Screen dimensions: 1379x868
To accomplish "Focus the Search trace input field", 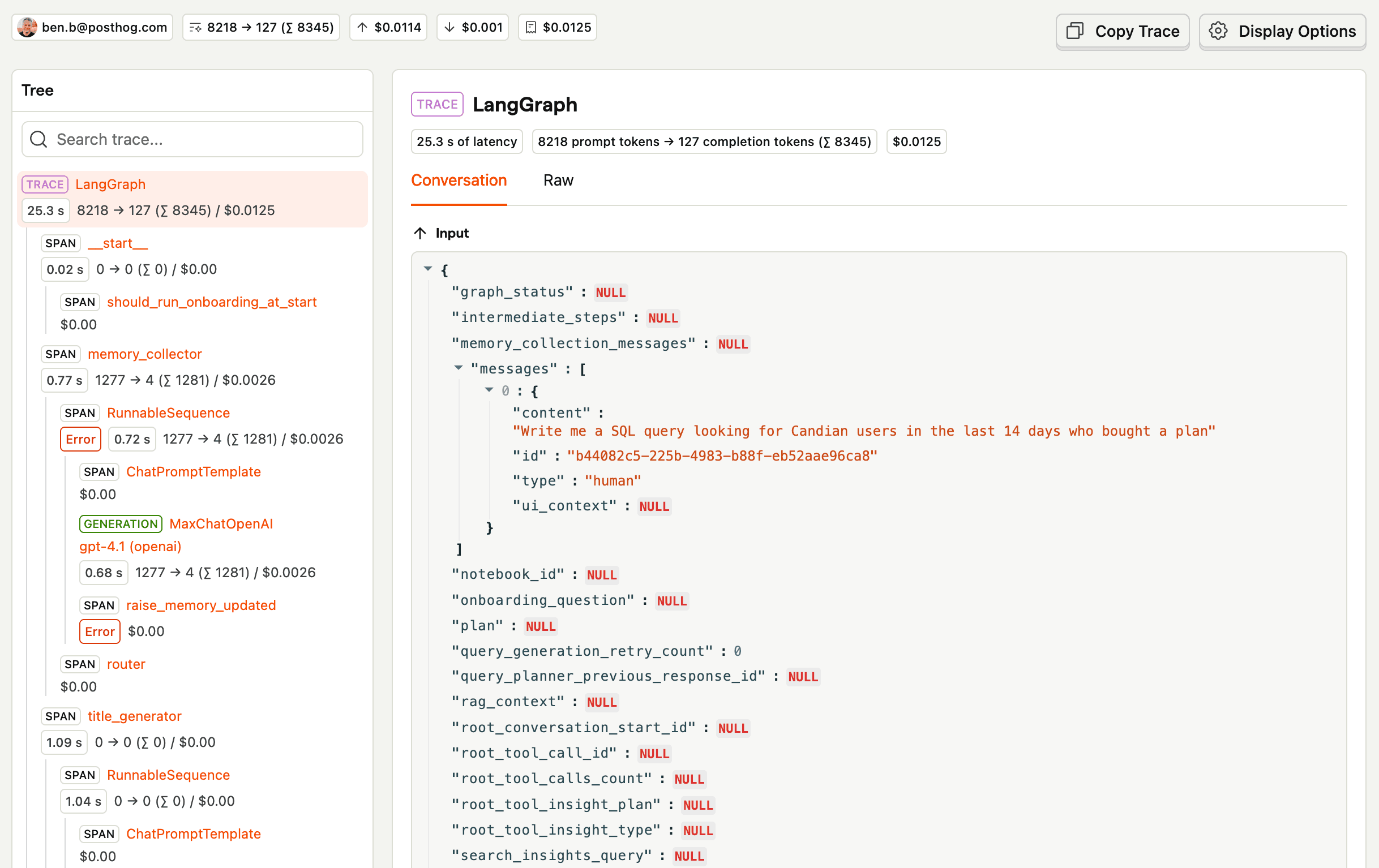I will point(192,139).
